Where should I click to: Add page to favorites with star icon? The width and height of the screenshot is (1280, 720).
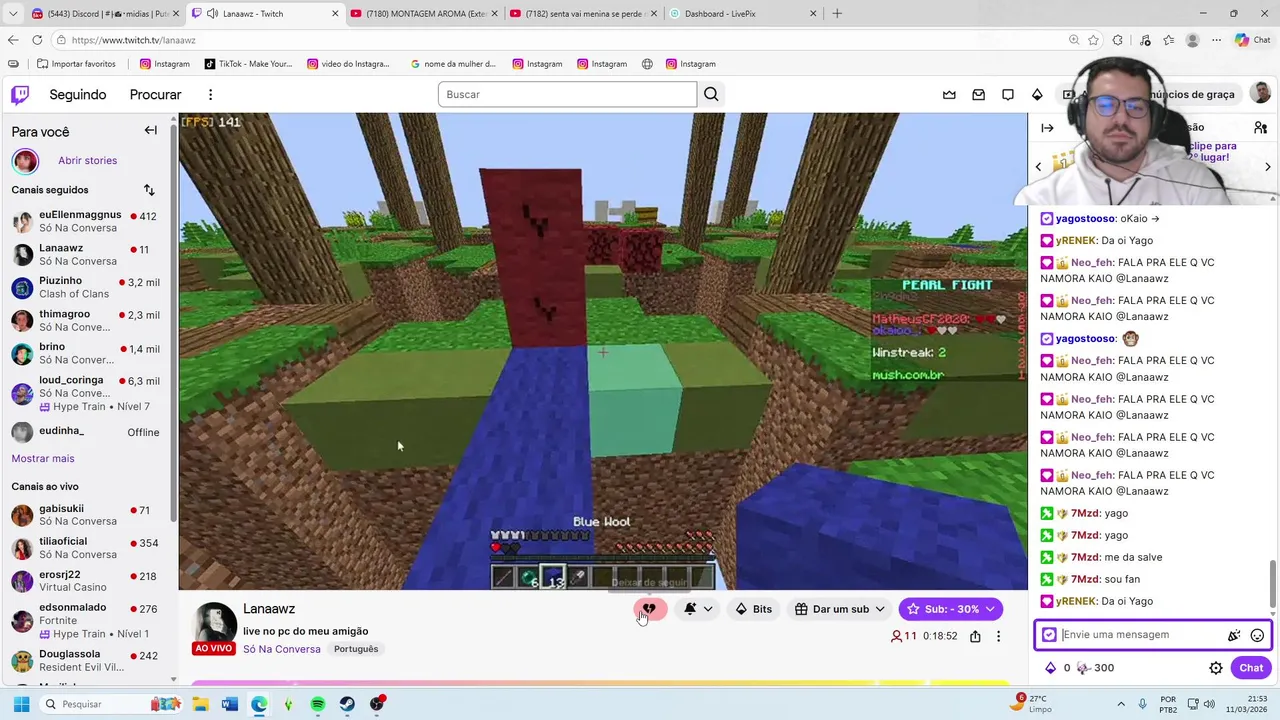click(x=1095, y=40)
